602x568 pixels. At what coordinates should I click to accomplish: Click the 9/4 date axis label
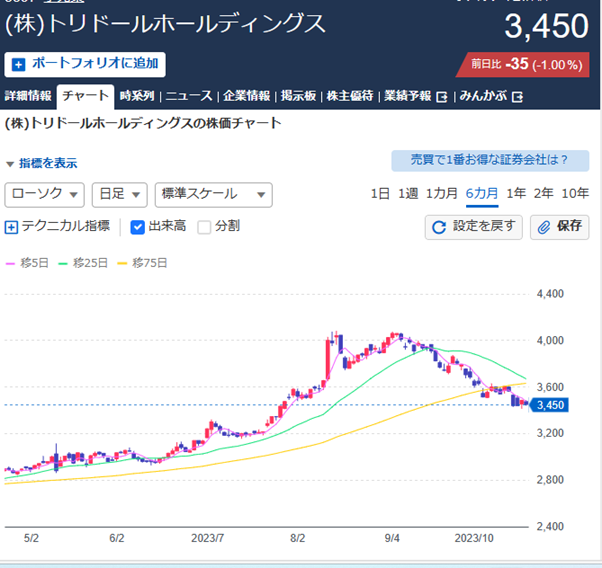tap(392, 538)
